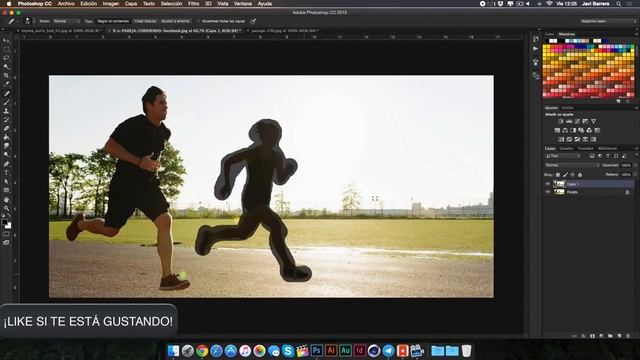The width and height of the screenshot is (640, 360).
Task: Open Telegram from the Dock
Action: point(388,351)
